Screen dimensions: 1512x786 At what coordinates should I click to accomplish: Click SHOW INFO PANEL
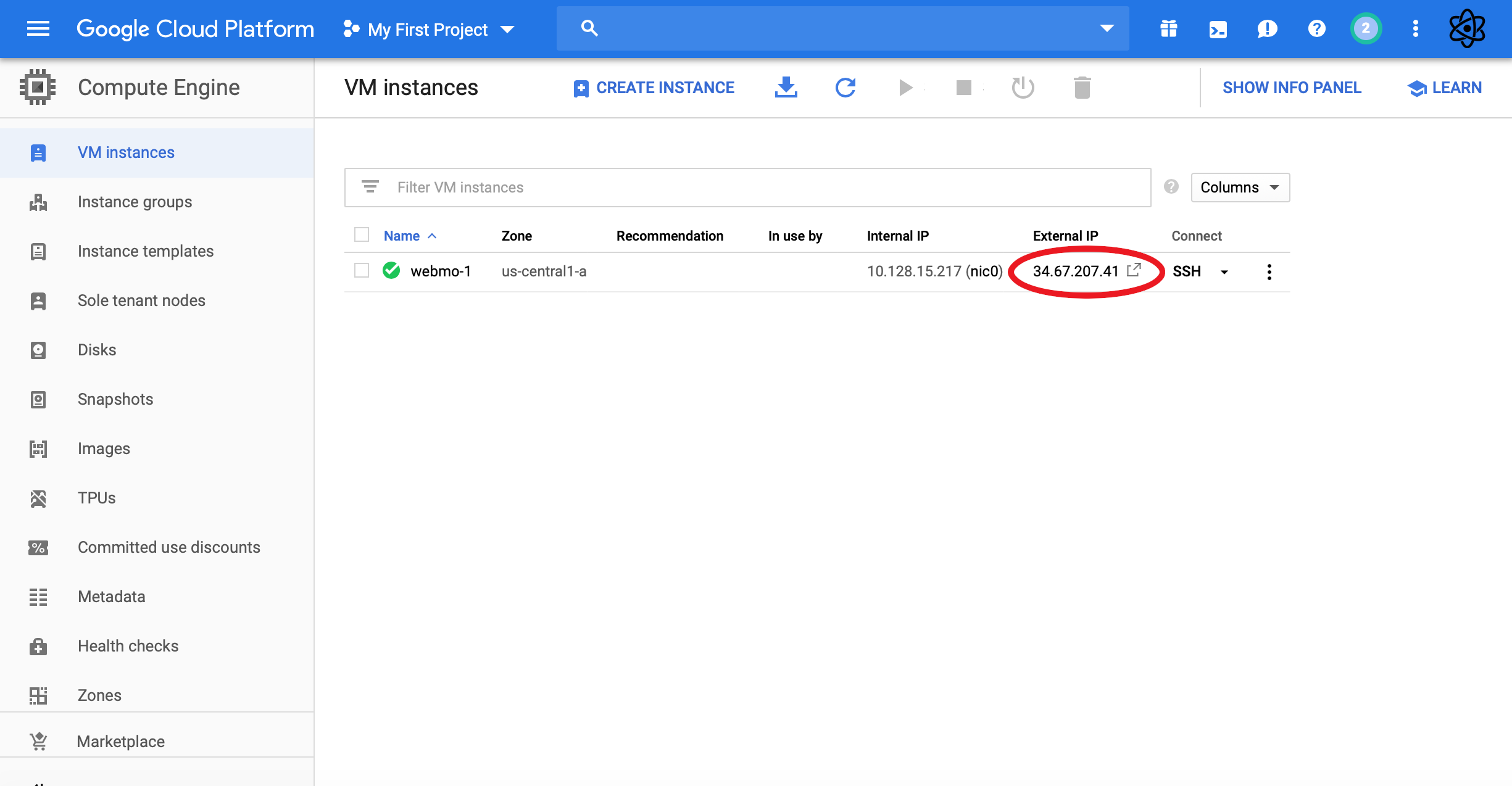tap(1292, 88)
